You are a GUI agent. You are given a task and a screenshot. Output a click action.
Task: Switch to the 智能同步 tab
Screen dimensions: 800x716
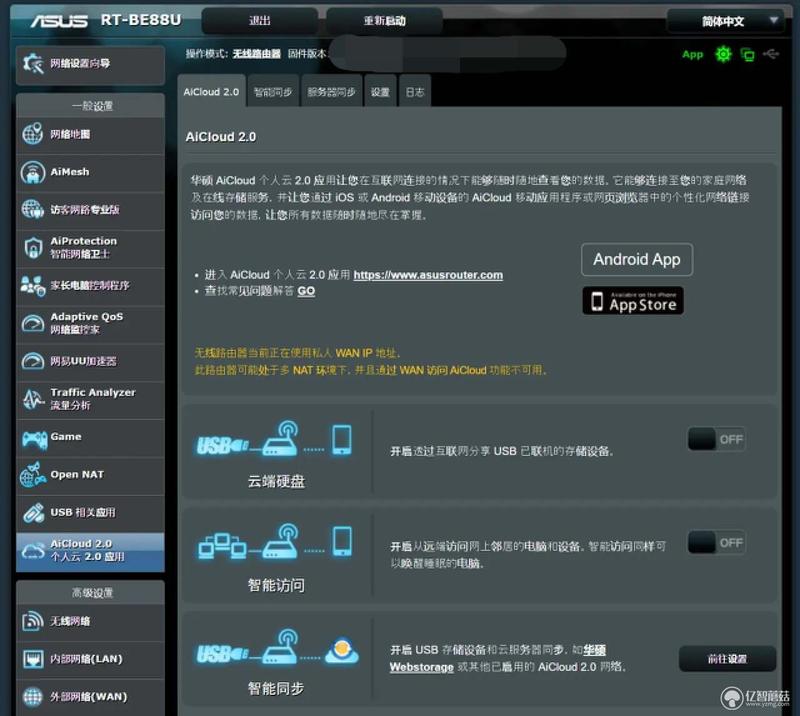(273, 92)
